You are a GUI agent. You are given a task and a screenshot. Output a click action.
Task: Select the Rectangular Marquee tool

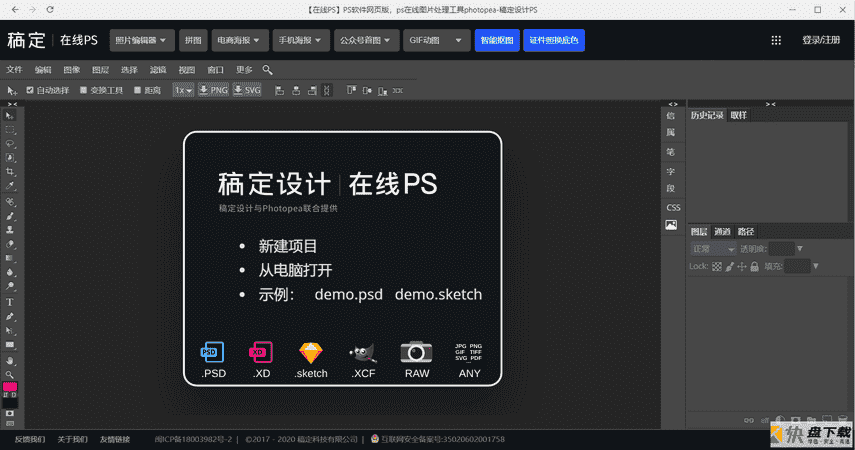[10, 130]
